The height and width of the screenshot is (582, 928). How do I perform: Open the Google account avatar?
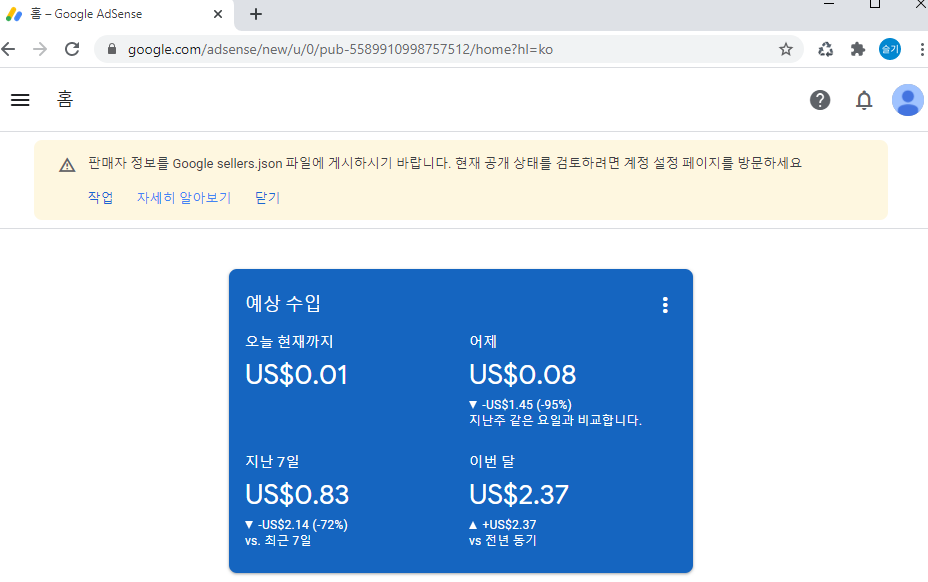908,100
